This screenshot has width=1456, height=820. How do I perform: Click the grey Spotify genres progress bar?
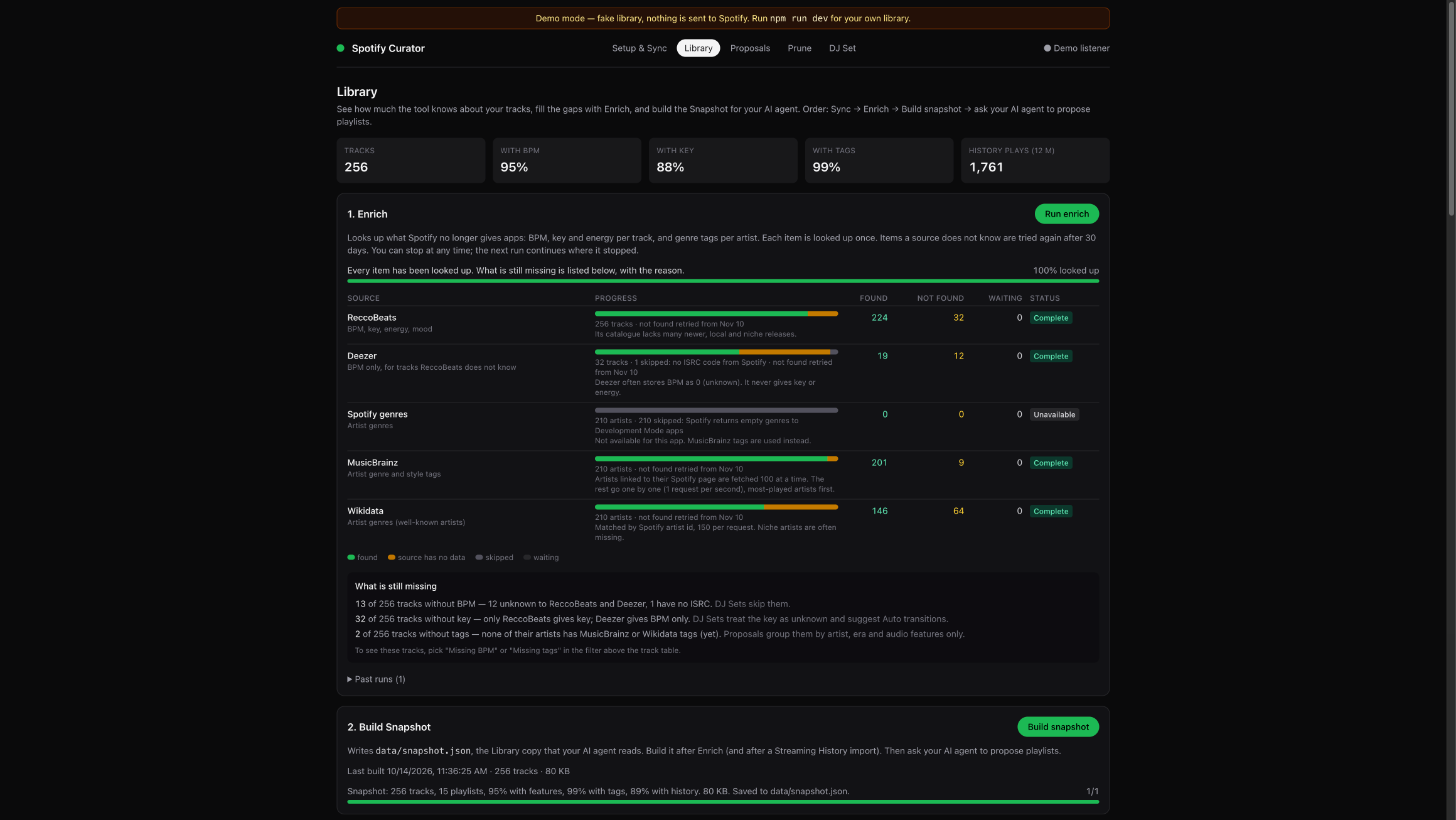pyautogui.click(x=716, y=410)
